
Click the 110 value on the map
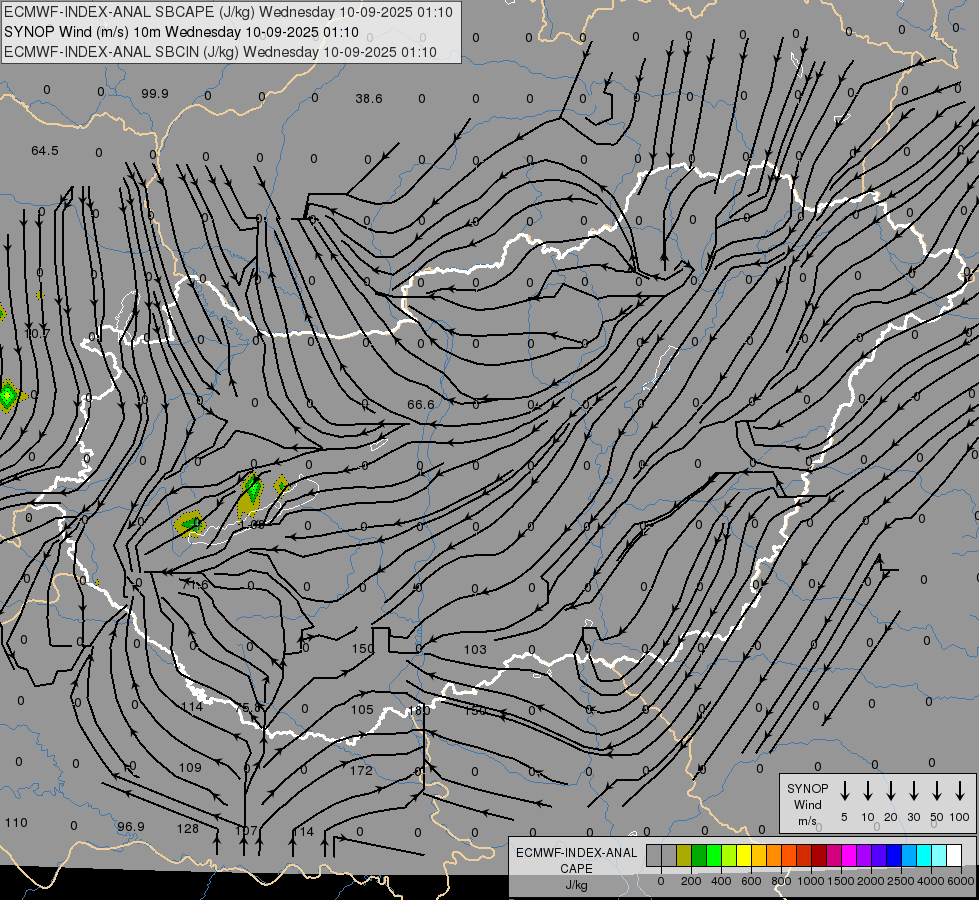click(x=16, y=823)
